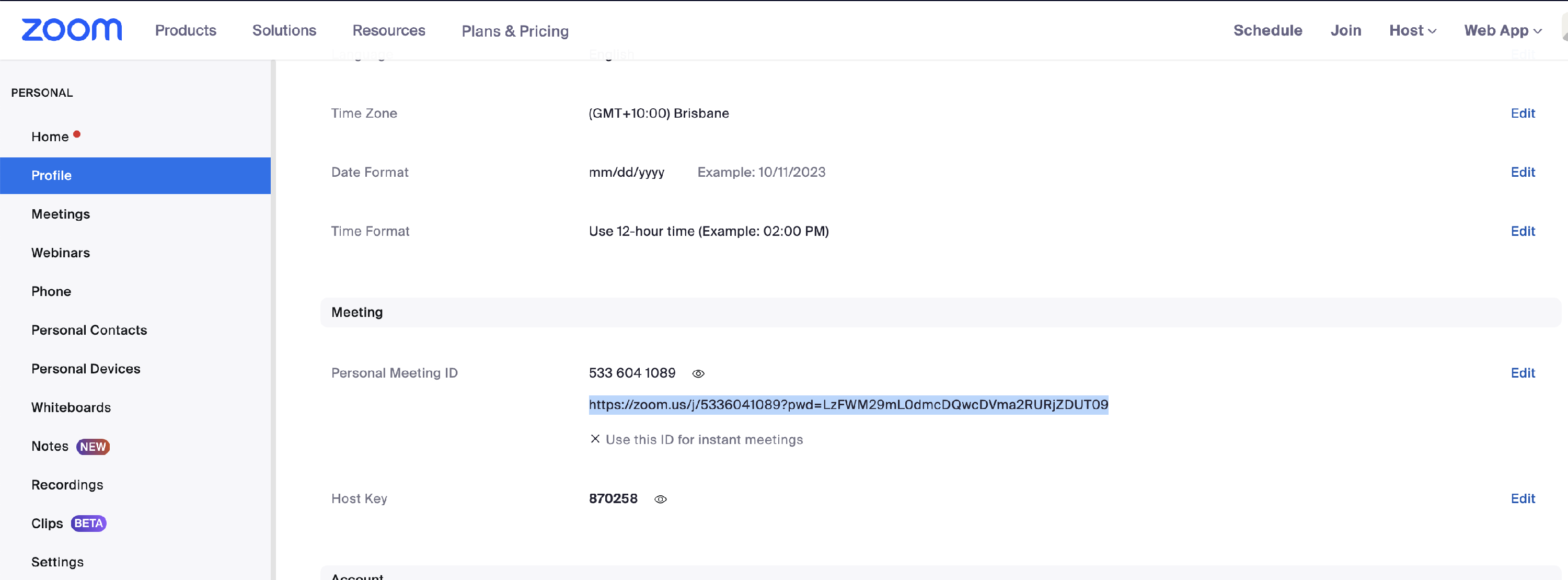
Task: Open Whiteboards in the sidebar
Action: click(71, 407)
